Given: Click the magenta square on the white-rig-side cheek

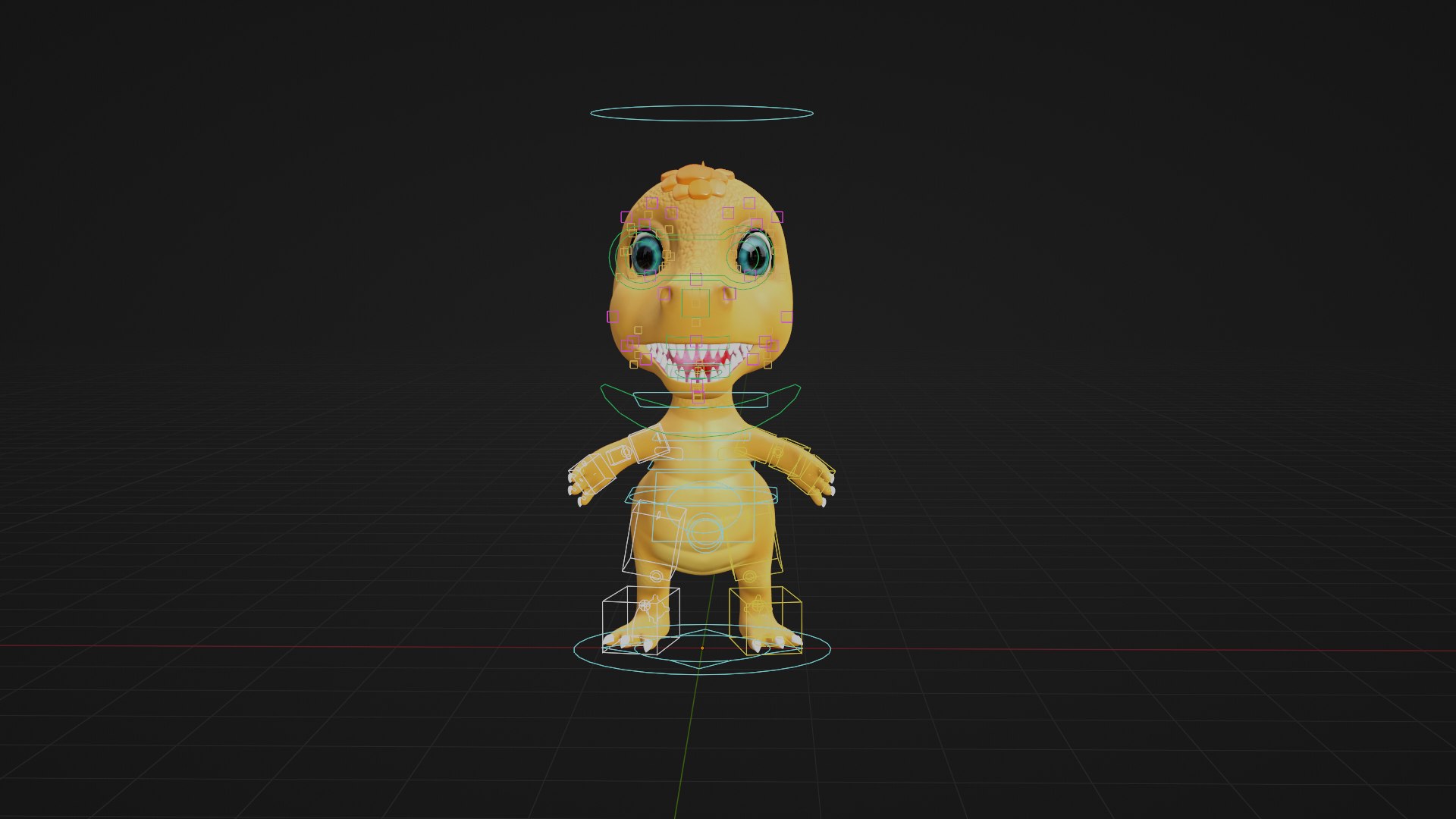Looking at the screenshot, I should pos(613,316).
